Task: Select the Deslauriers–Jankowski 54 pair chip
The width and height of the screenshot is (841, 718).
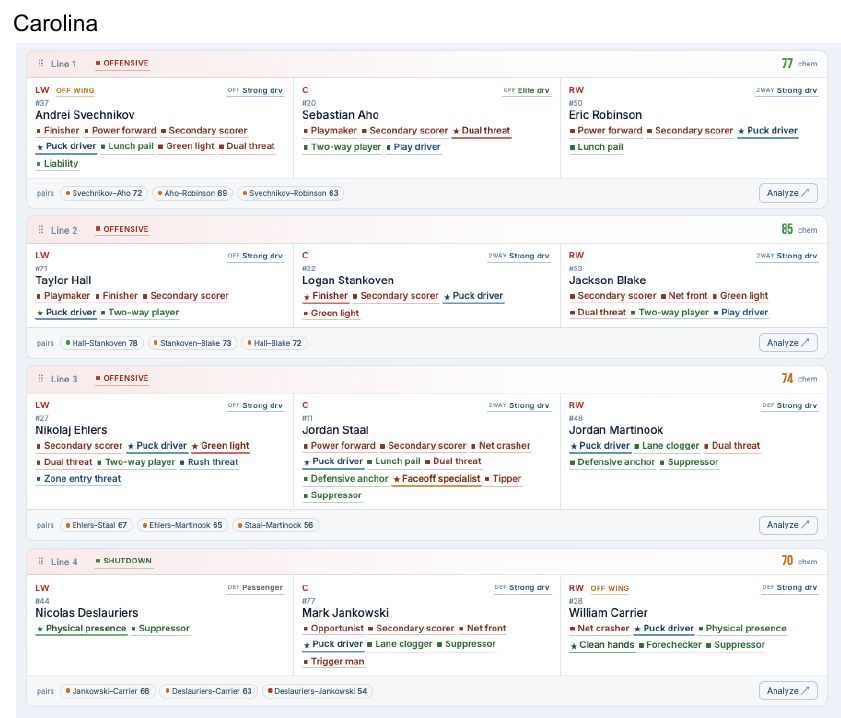Action: (318, 691)
